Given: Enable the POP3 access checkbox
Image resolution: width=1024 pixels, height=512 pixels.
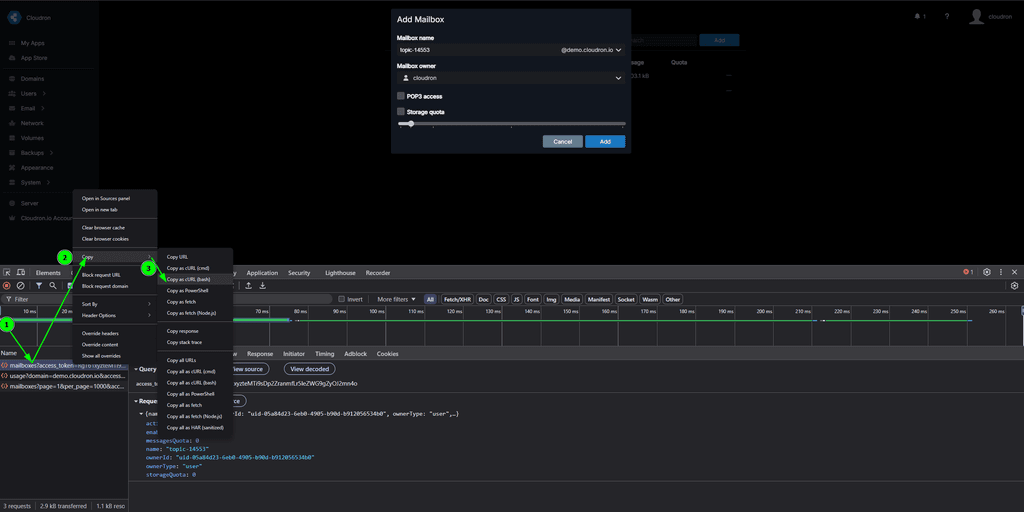Looking at the screenshot, I should click(x=401, y=96).
